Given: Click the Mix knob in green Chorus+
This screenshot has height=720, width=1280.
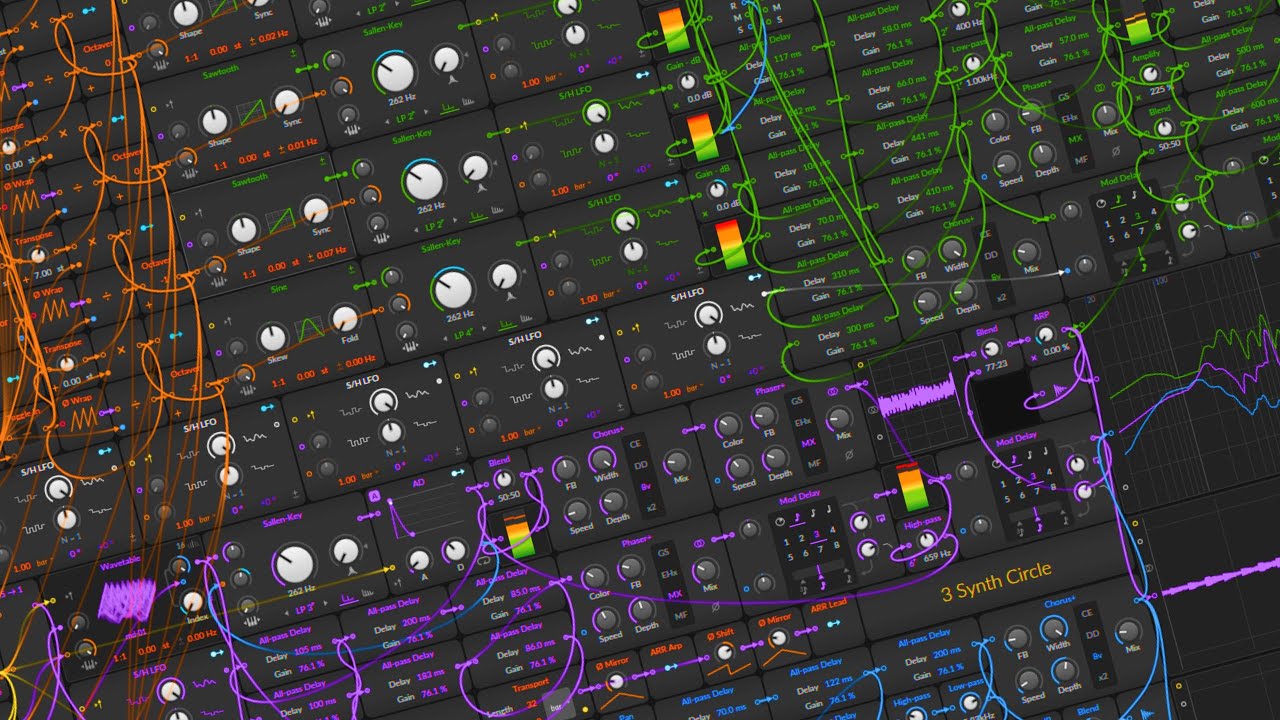Looking at the screenshot, I should click(1027, 250).
